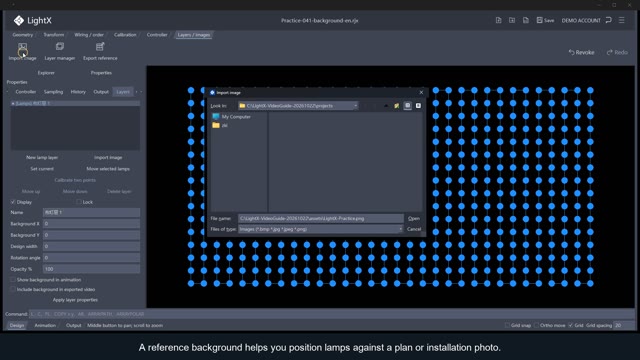Click the save-as document icon next to Save
Viewport: 640px width, 360px height.
tap(526, 20)
